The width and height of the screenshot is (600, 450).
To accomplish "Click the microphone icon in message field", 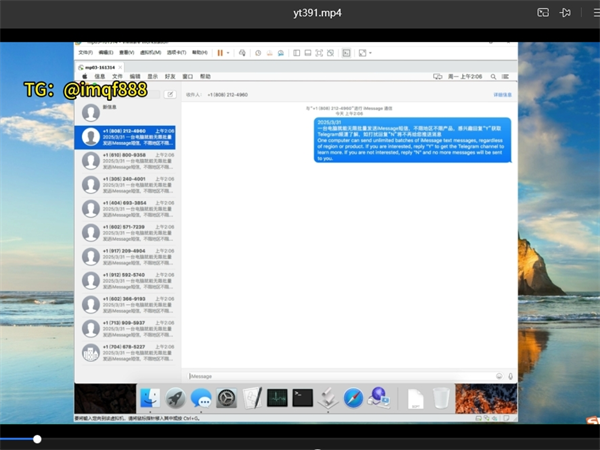I will (510, 376).
